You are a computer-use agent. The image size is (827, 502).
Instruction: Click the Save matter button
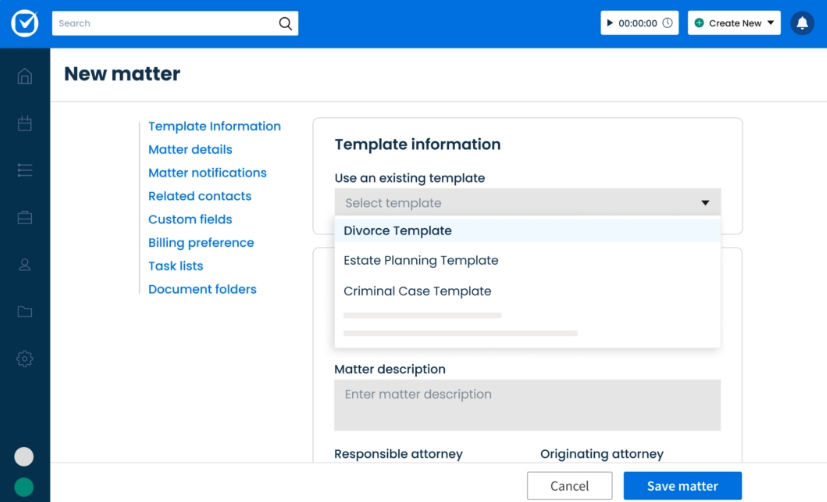point(682,486)
